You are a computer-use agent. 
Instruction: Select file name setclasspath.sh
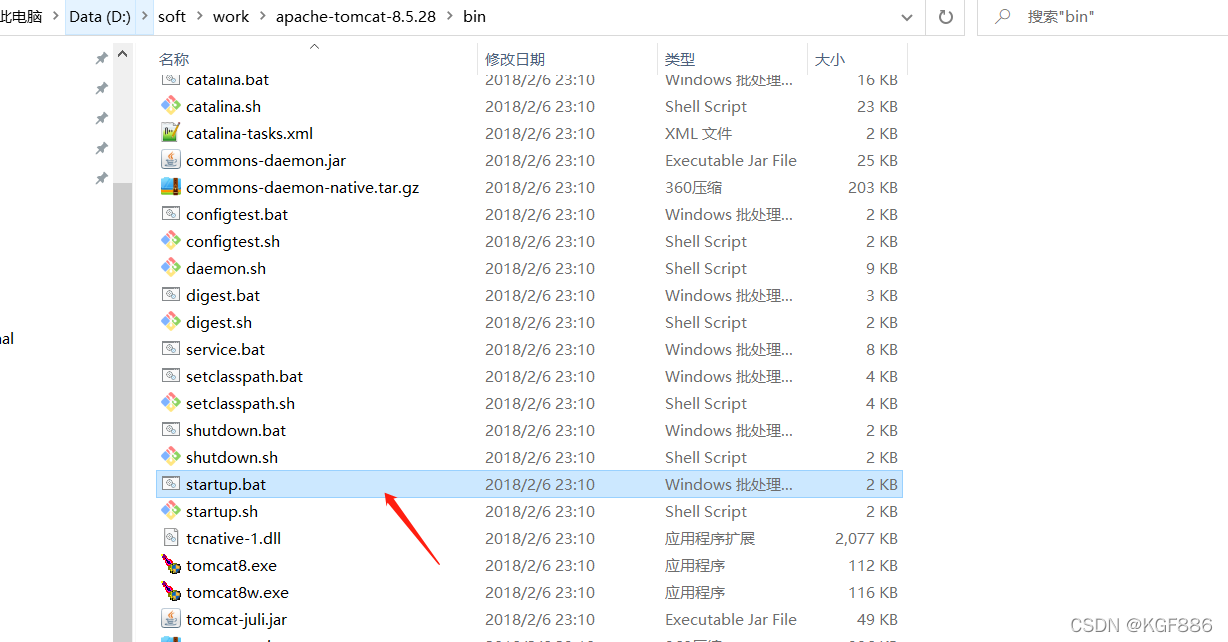240,403
